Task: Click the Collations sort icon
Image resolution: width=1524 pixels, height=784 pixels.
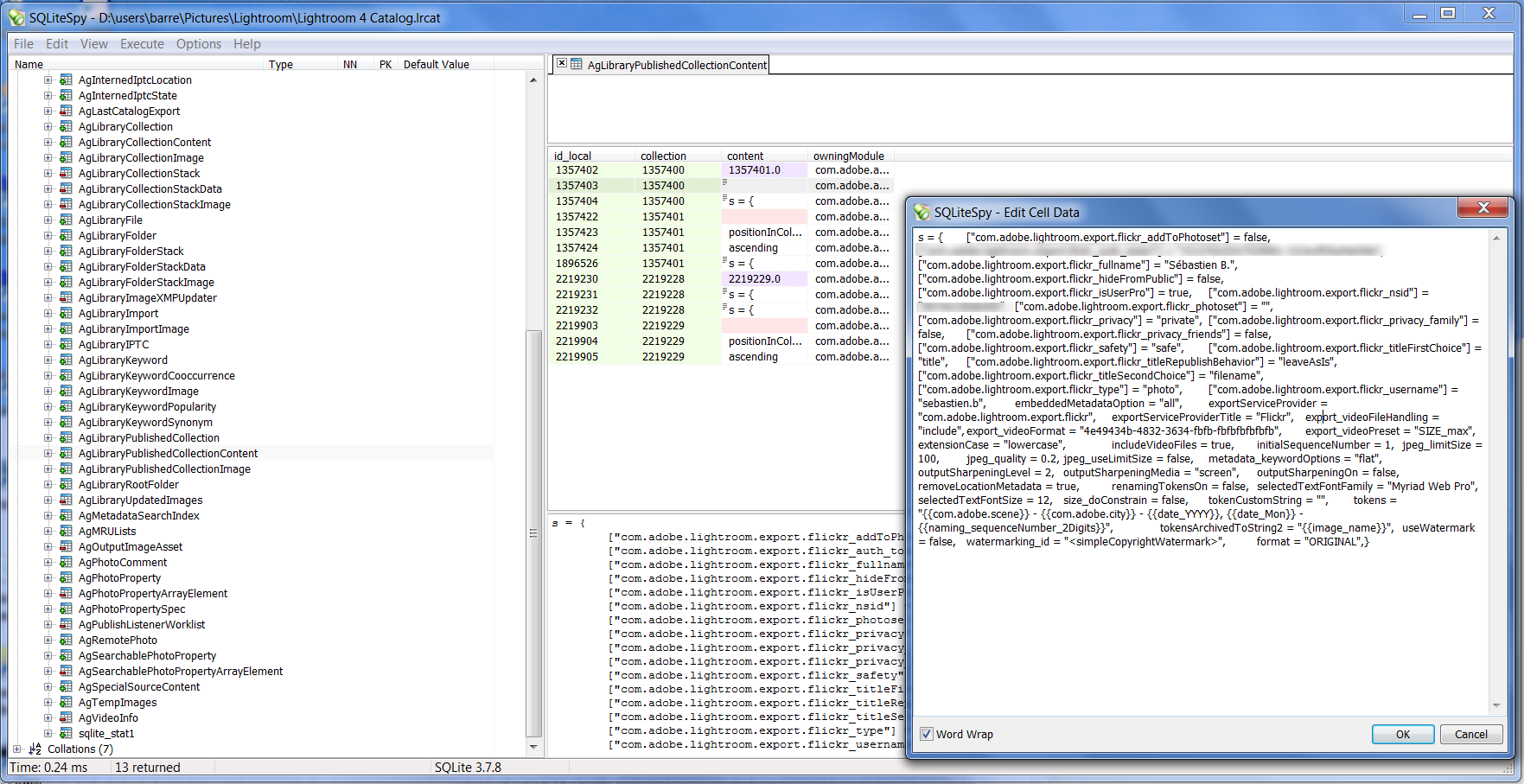Action: pos(35,749)
